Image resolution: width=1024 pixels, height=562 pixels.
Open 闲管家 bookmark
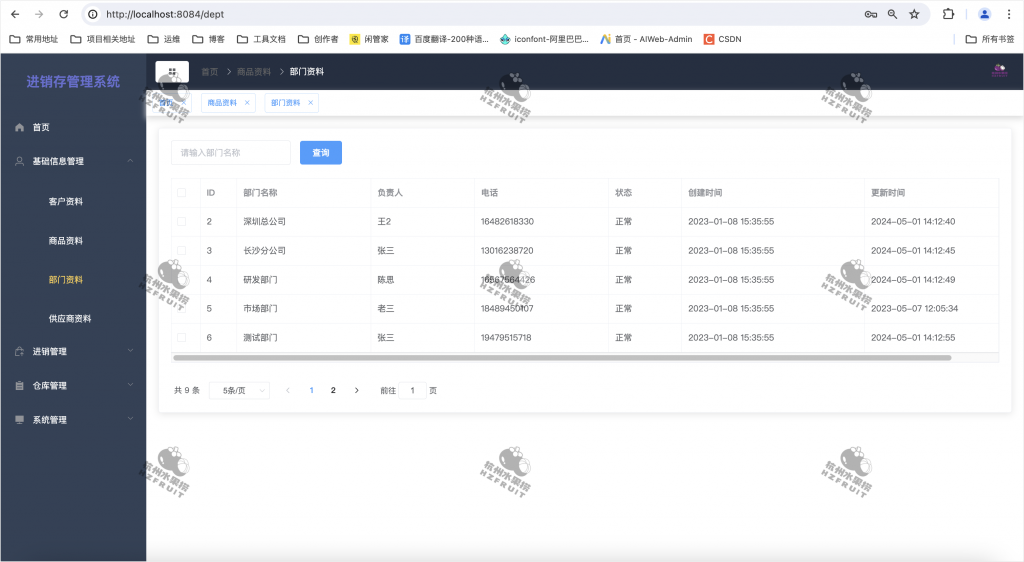(x=369, y=39)
